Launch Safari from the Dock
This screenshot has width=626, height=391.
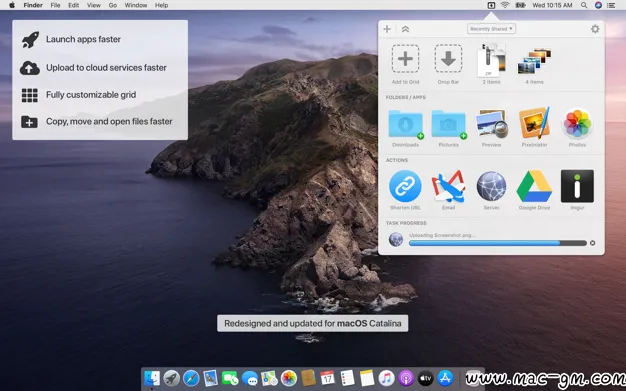click(x=191, y=378)
